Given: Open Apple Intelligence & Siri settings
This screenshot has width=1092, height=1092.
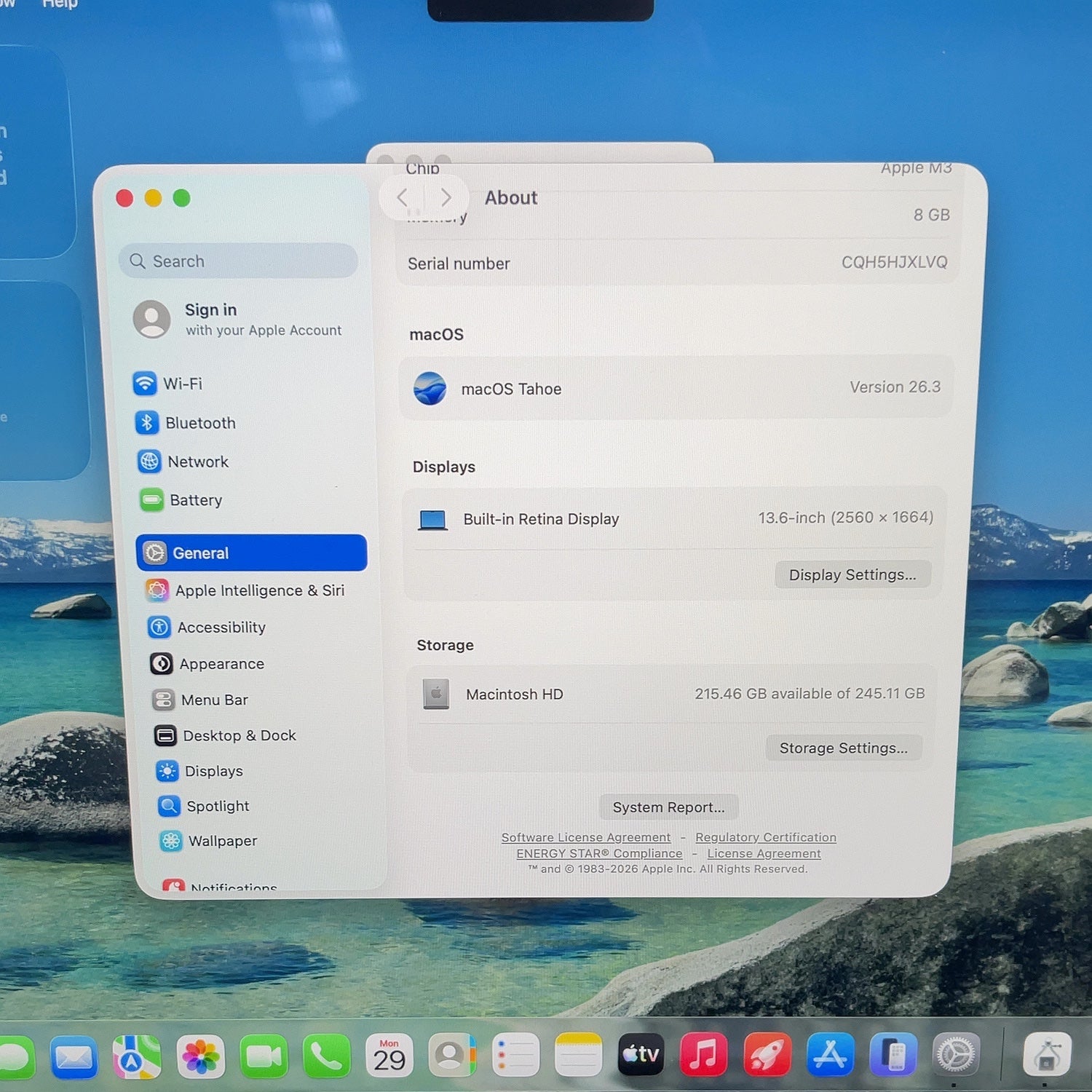Looking at the screenshot, I should [x=245, y=590].
